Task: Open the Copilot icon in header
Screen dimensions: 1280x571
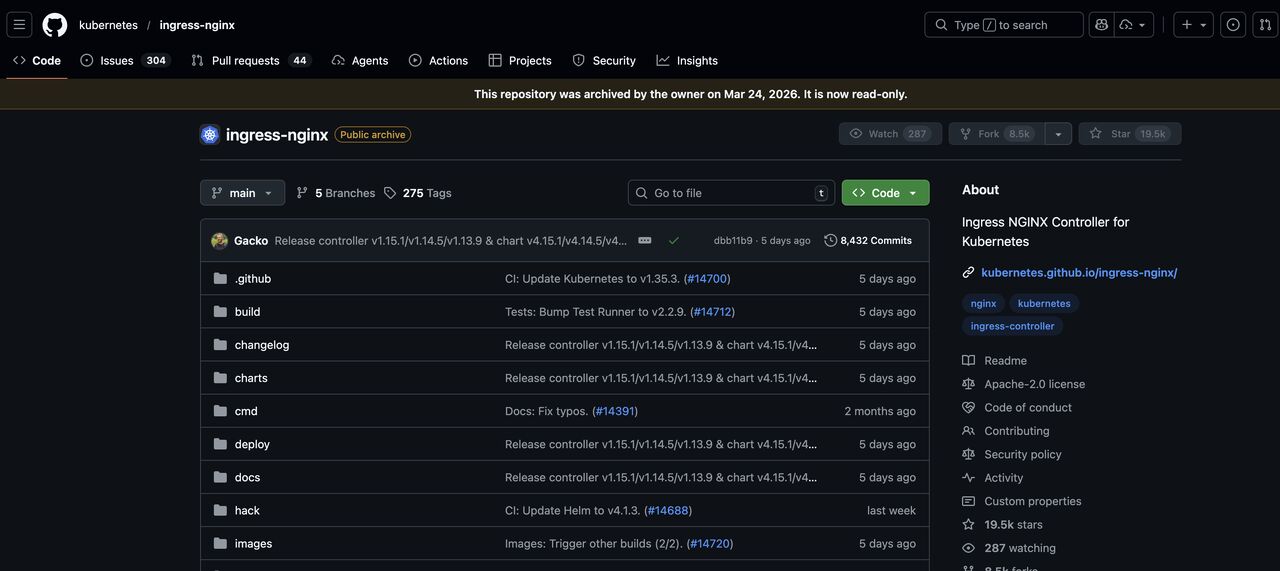Action: 1102,25
